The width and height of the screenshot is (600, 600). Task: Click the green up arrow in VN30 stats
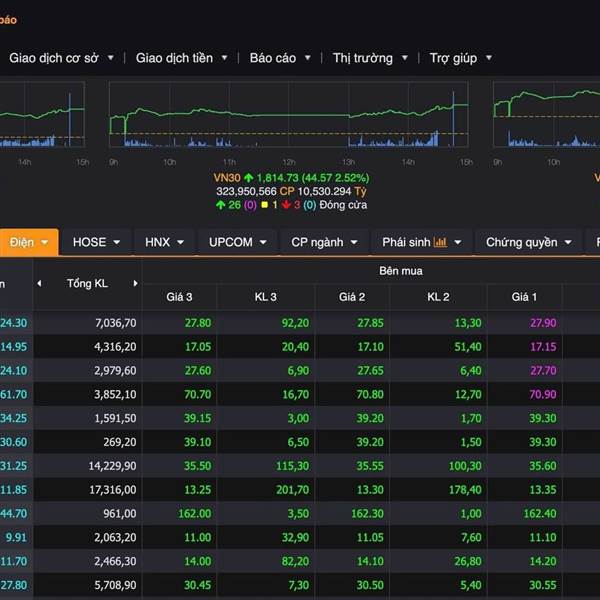tap(221, 205)
